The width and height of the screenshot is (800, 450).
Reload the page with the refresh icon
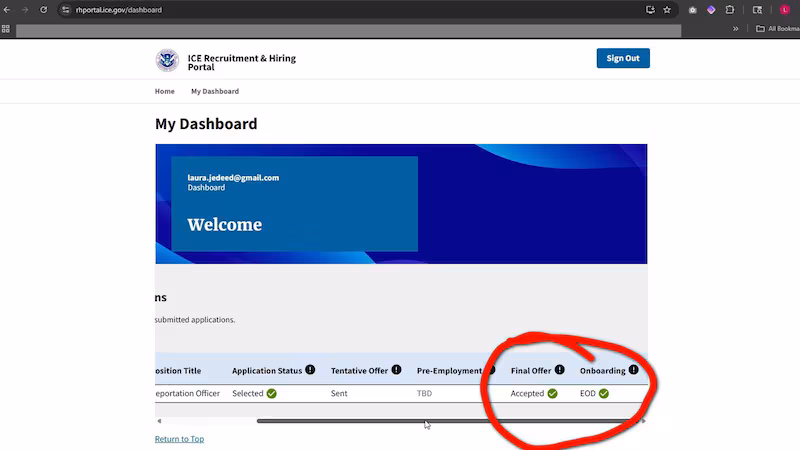point(43,10)
